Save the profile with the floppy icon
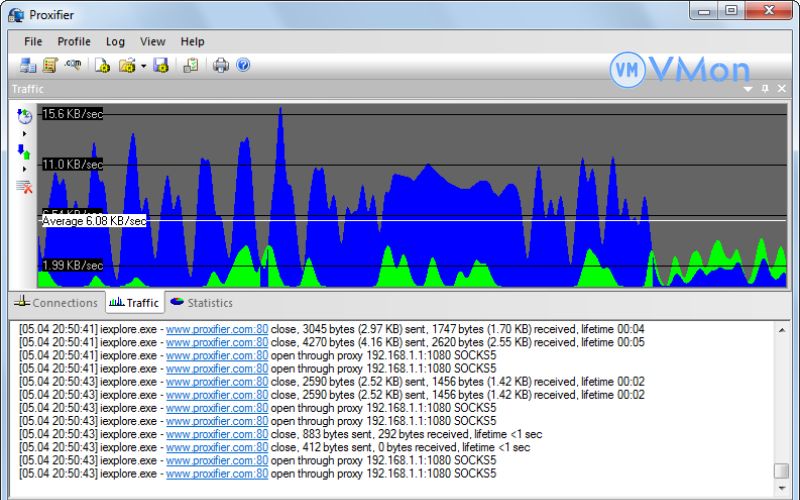800x500 pixels. point(160,66)
